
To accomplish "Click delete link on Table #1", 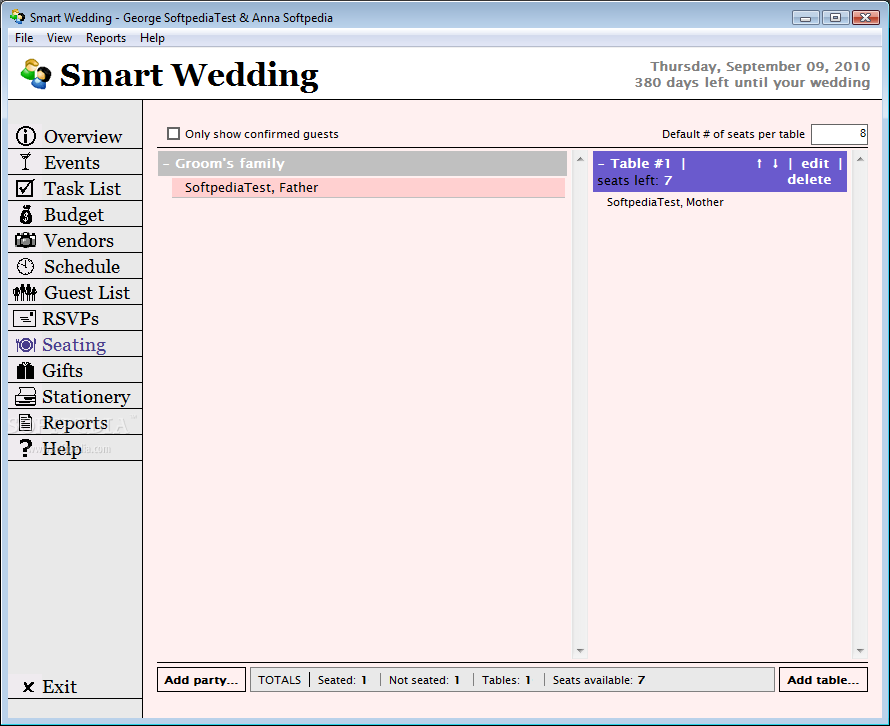I will [809, 179].
